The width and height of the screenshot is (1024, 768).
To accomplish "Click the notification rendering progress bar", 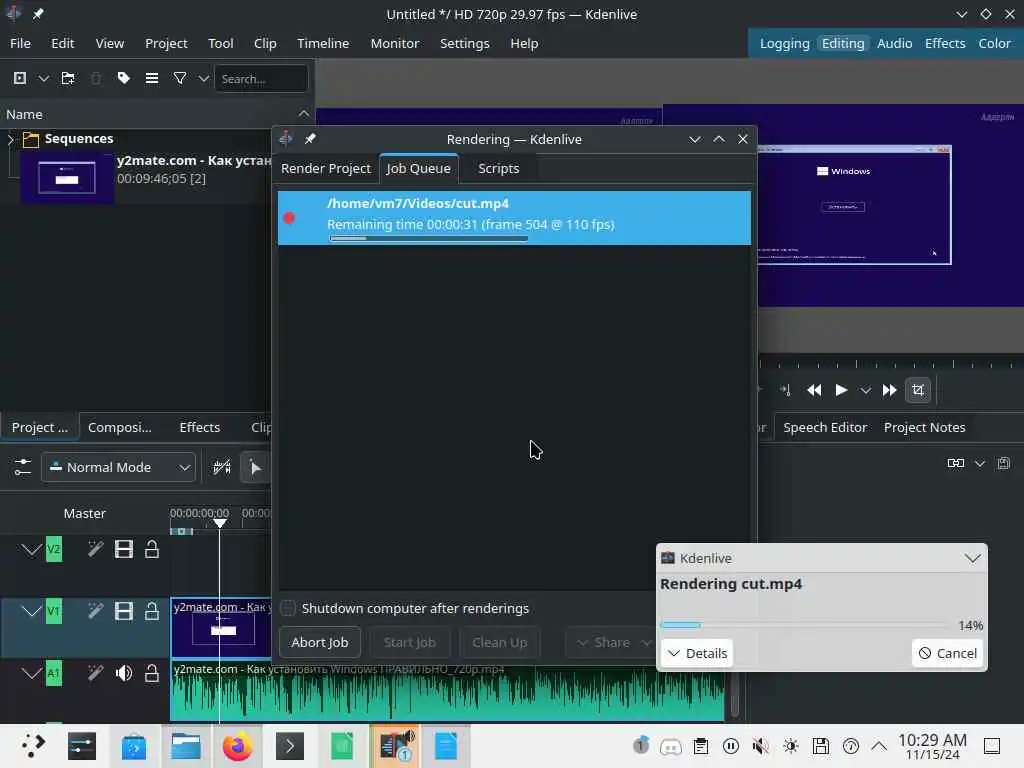I will (x=805, y=625).
